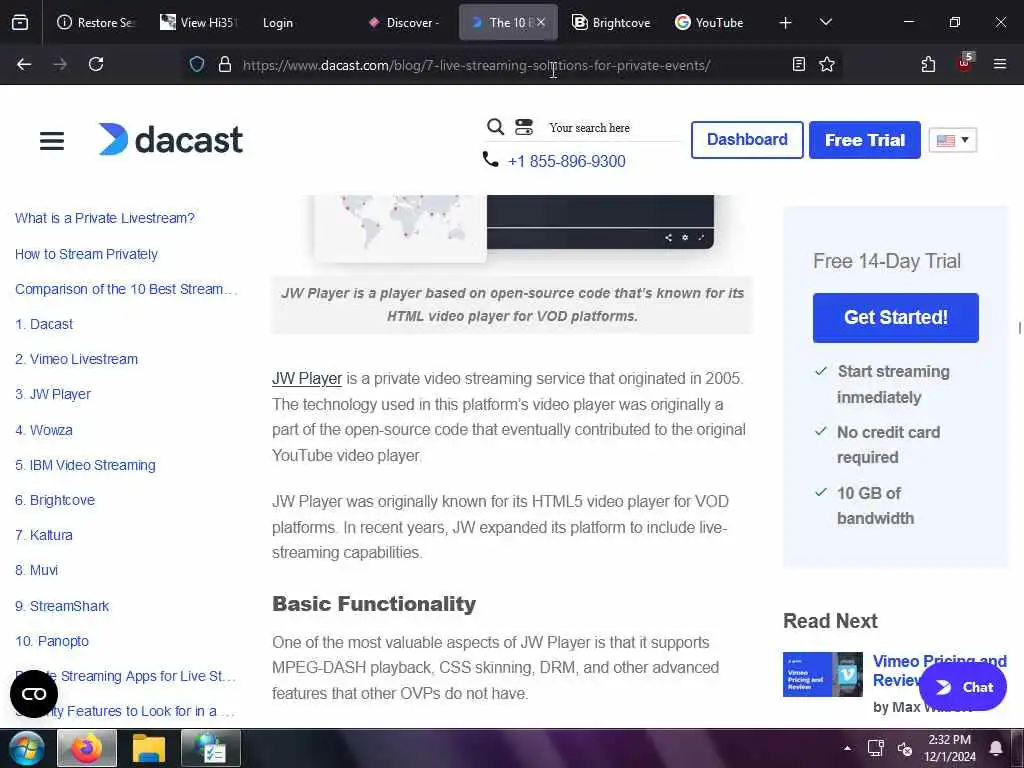Close the active tab 'The 10 B'
1024x768 pixels.
[541, 23]
